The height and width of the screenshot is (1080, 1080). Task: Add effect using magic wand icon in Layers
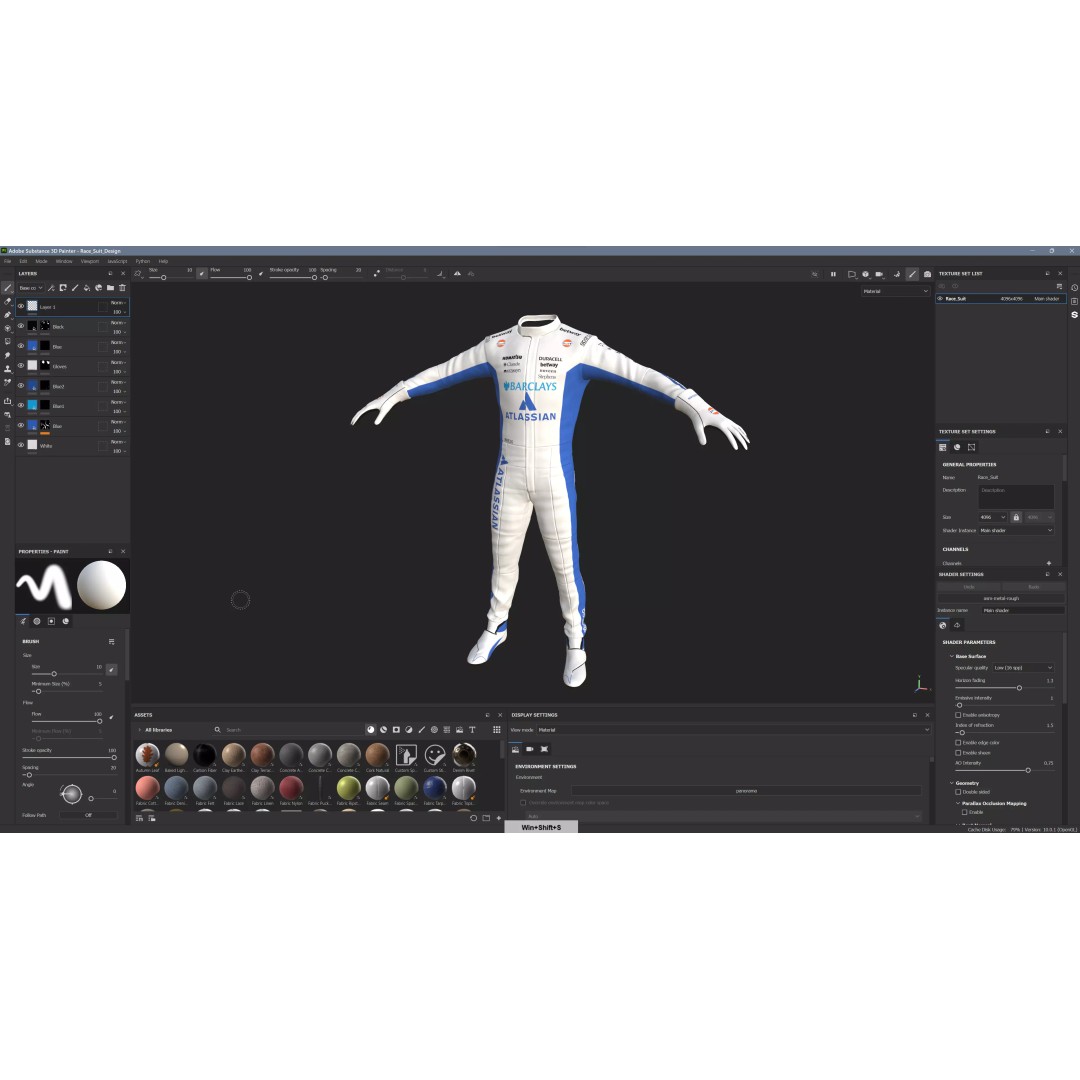click(51, 288)
